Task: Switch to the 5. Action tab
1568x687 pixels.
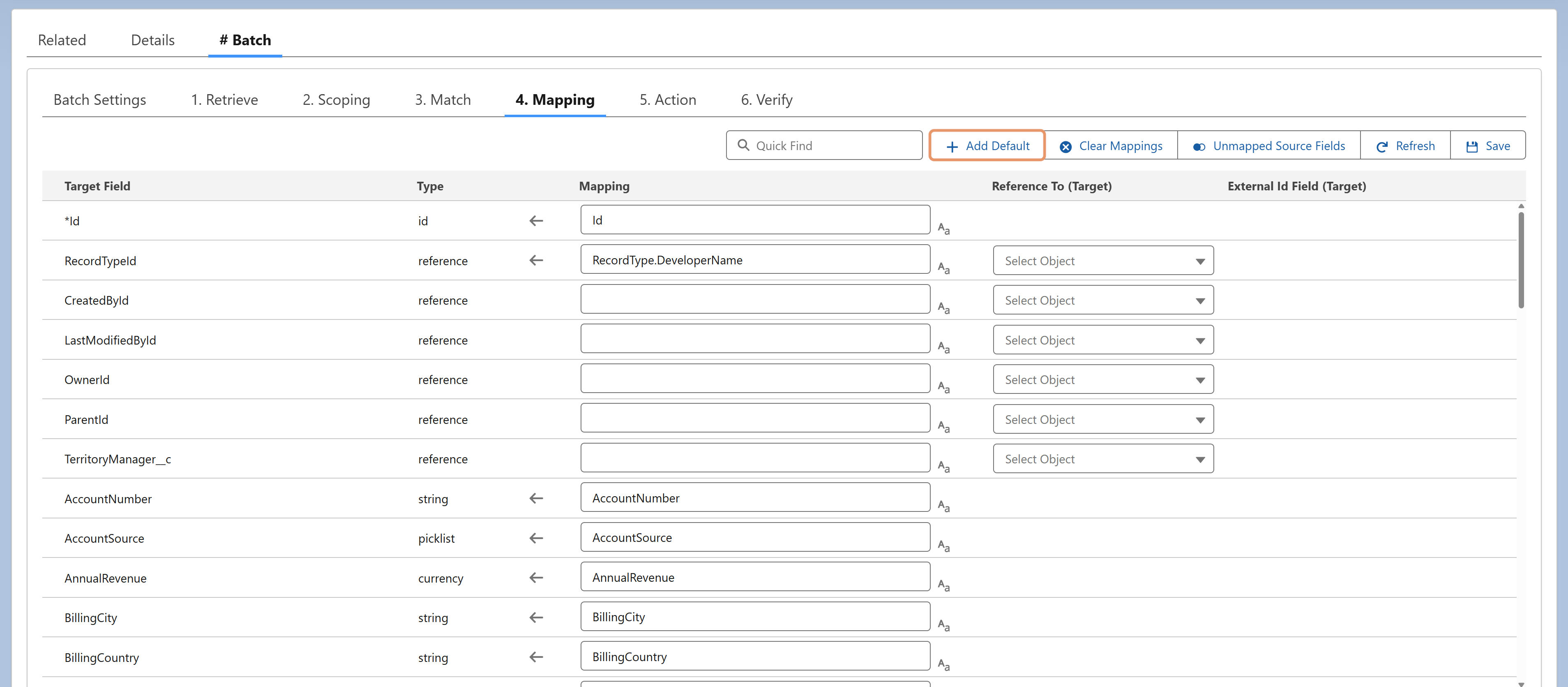Action: (667, 100)
